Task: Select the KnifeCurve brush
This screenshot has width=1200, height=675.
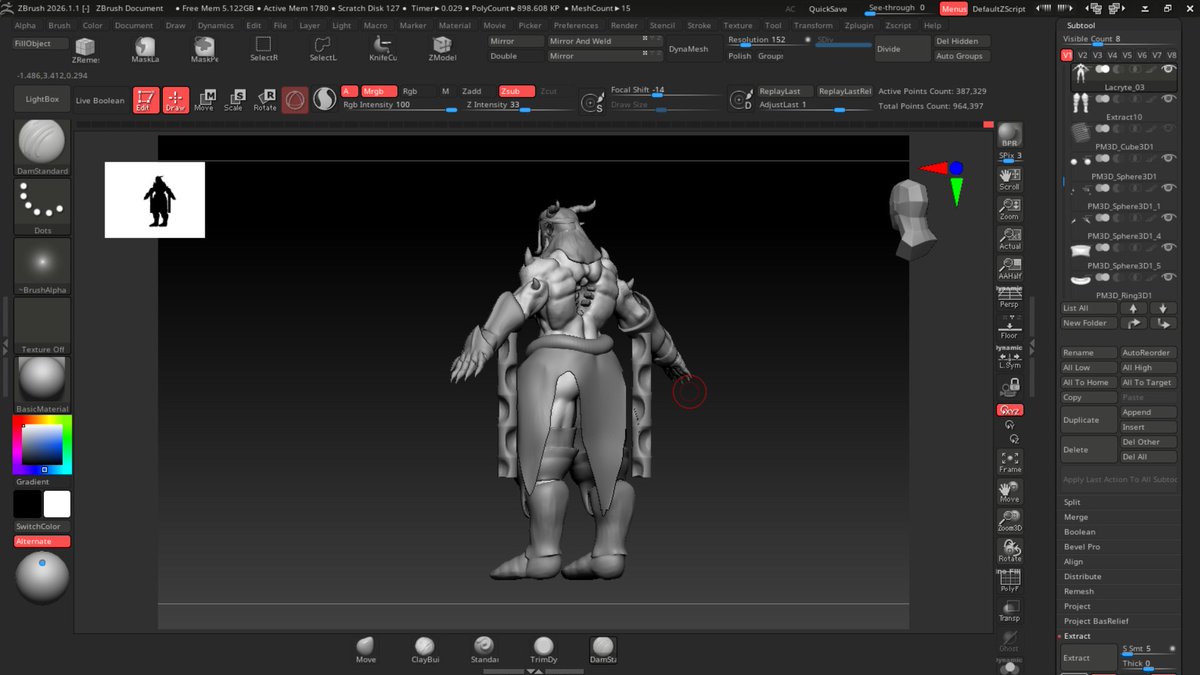Action: point(382,50)
